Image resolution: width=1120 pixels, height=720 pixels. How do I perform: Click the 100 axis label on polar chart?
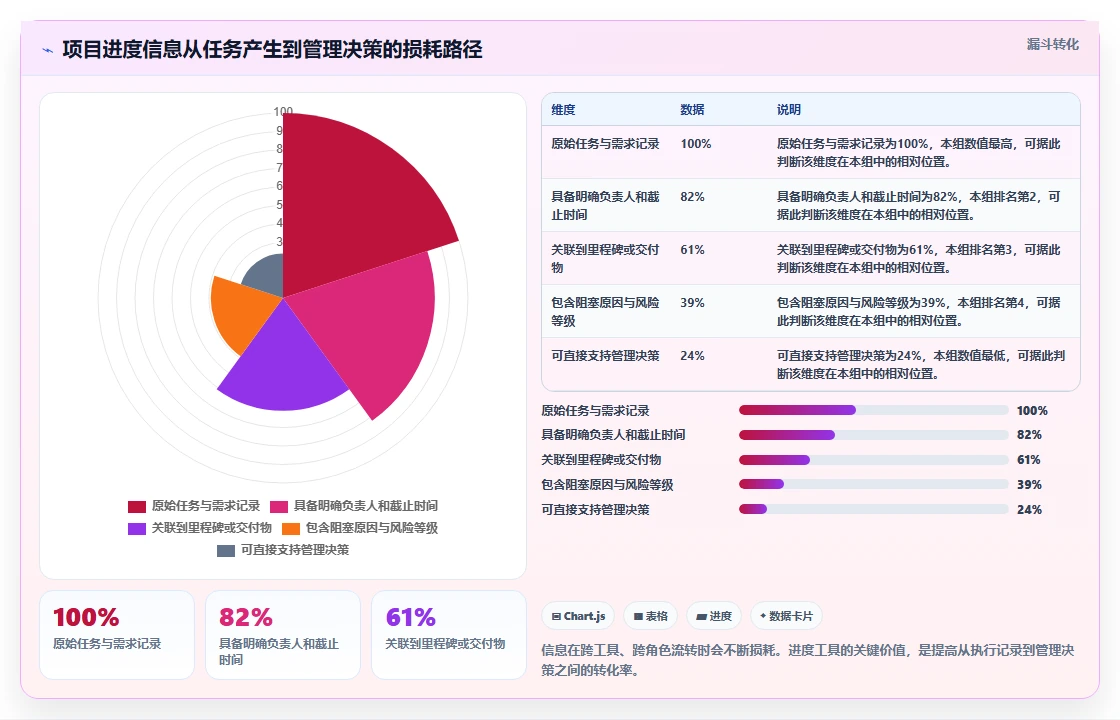coord(283,111)
